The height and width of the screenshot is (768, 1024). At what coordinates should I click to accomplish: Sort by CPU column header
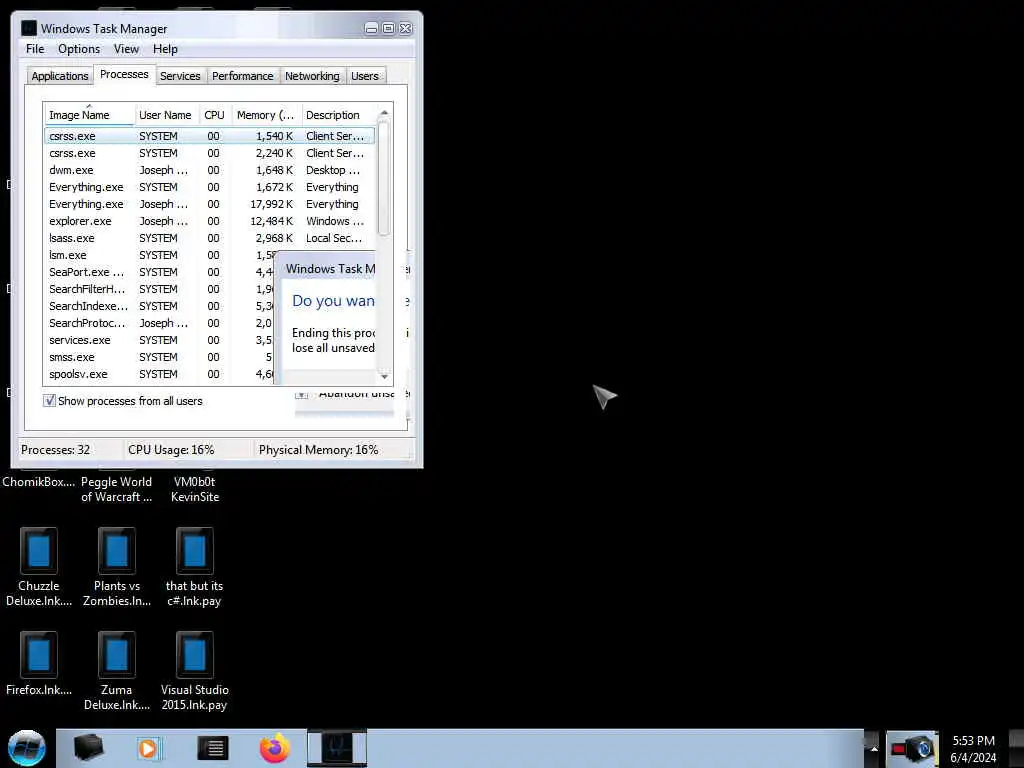point(214,115)
